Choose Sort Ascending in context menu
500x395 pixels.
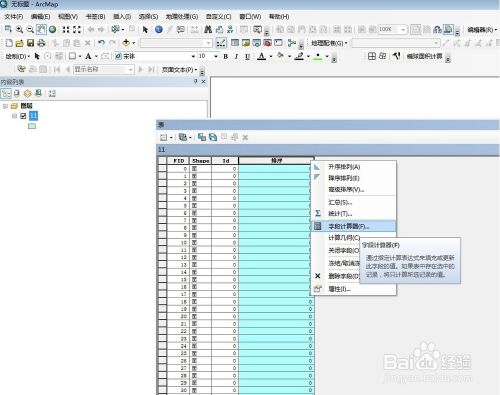353,167
